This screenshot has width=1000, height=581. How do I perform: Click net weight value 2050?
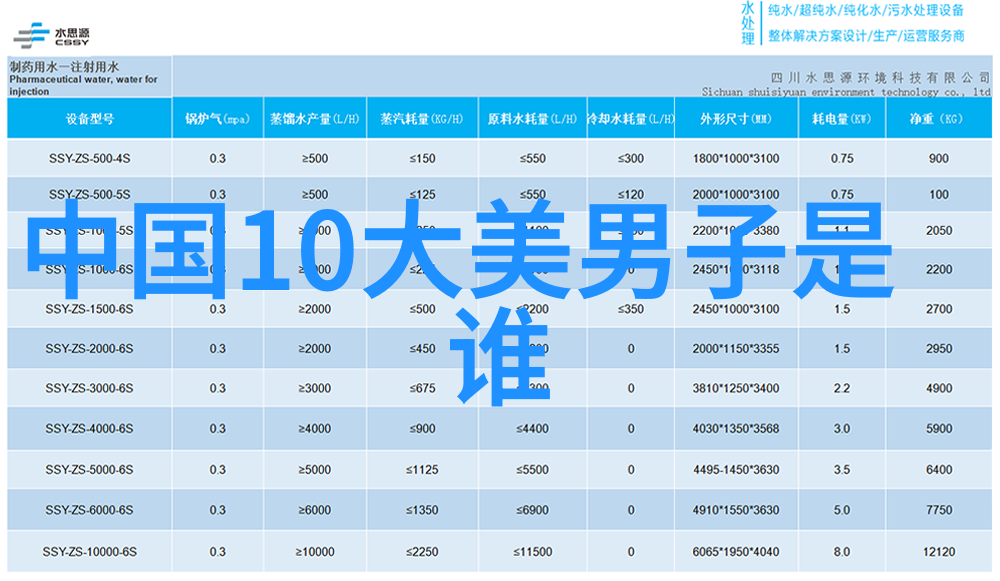[939, 231]
